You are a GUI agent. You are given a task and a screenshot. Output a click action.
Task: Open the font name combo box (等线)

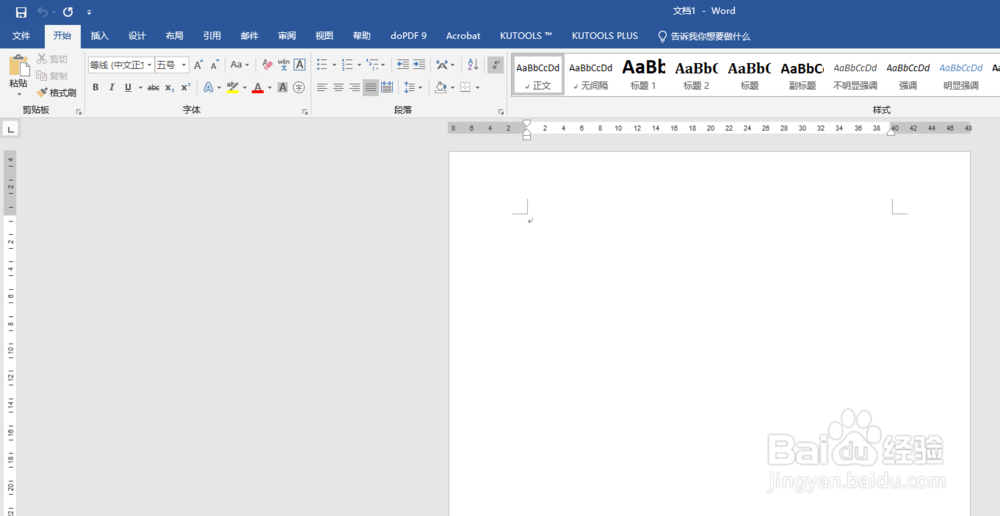coord(121,64)
